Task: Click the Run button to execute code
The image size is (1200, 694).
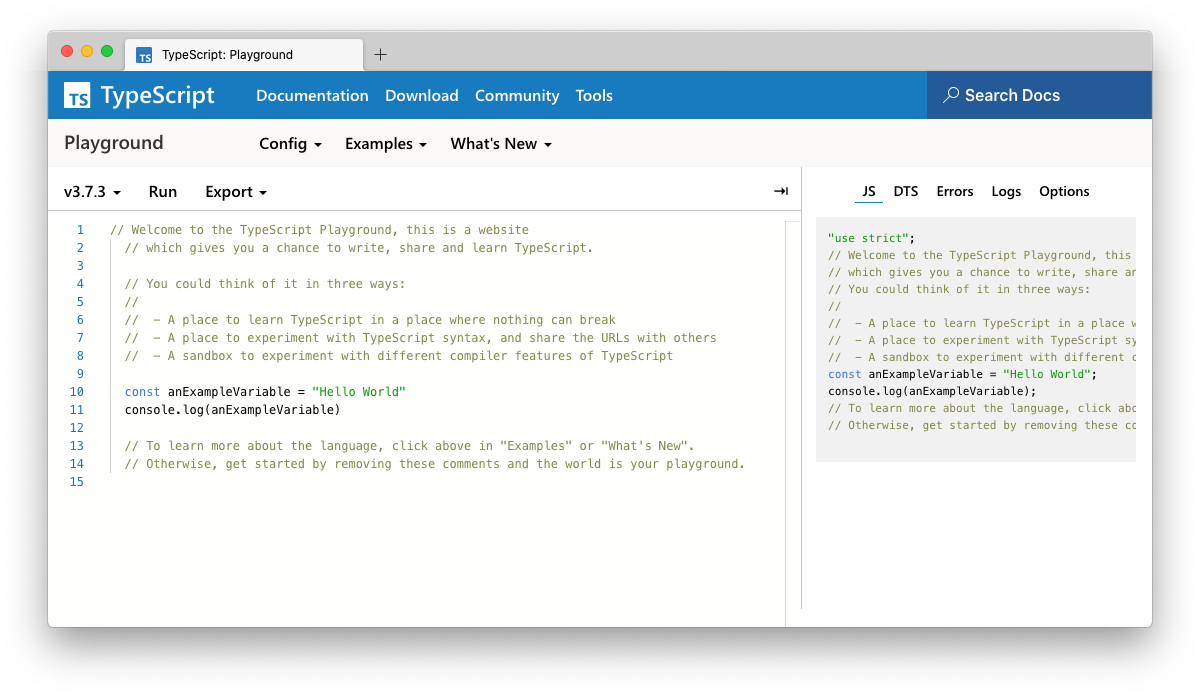Action: click(x=163, y=191)
